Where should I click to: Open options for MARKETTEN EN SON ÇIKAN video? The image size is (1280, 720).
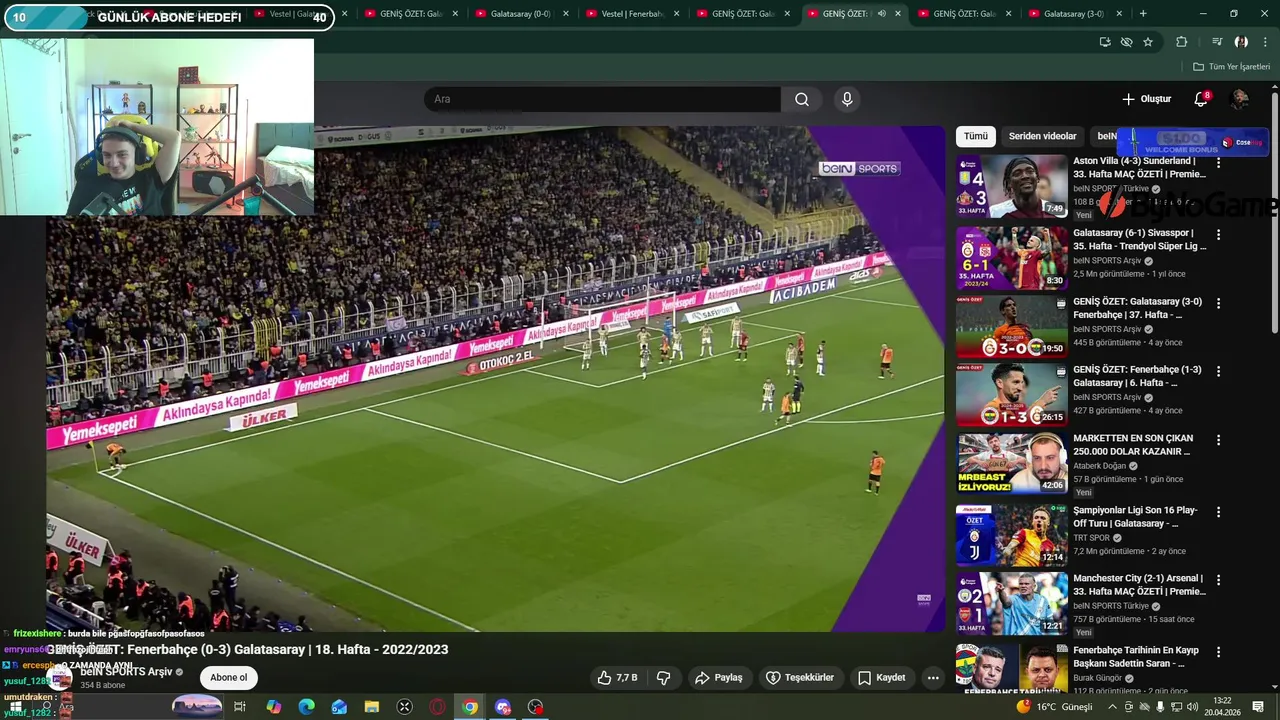[1218, 440]
